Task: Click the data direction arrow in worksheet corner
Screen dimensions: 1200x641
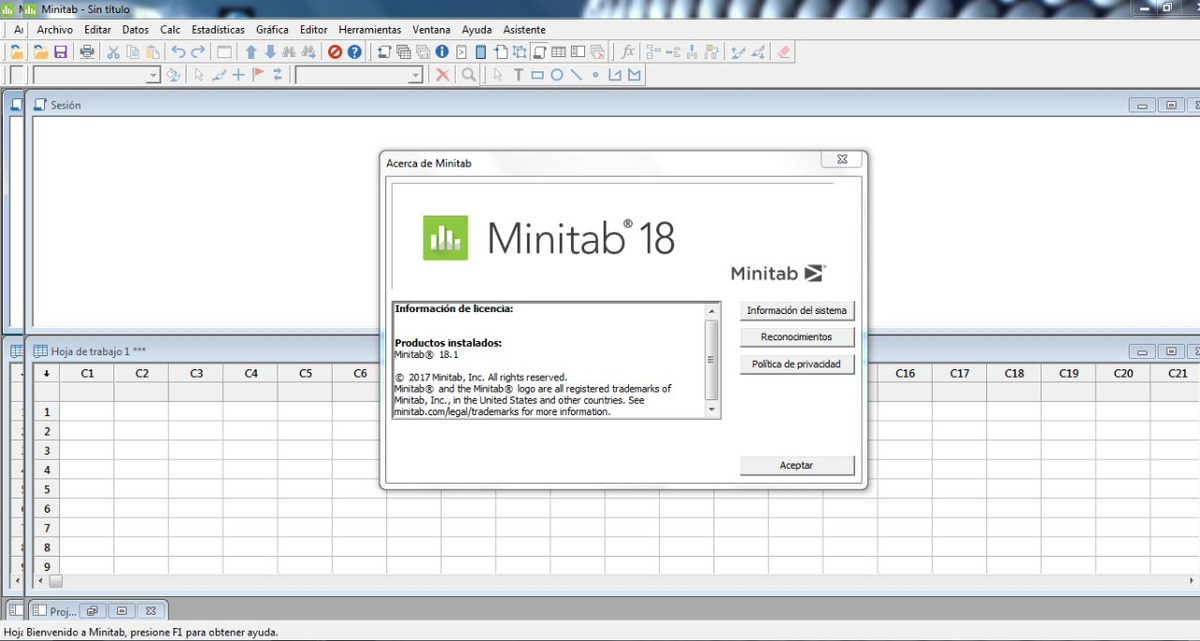Action: click(x=47, y=373)
